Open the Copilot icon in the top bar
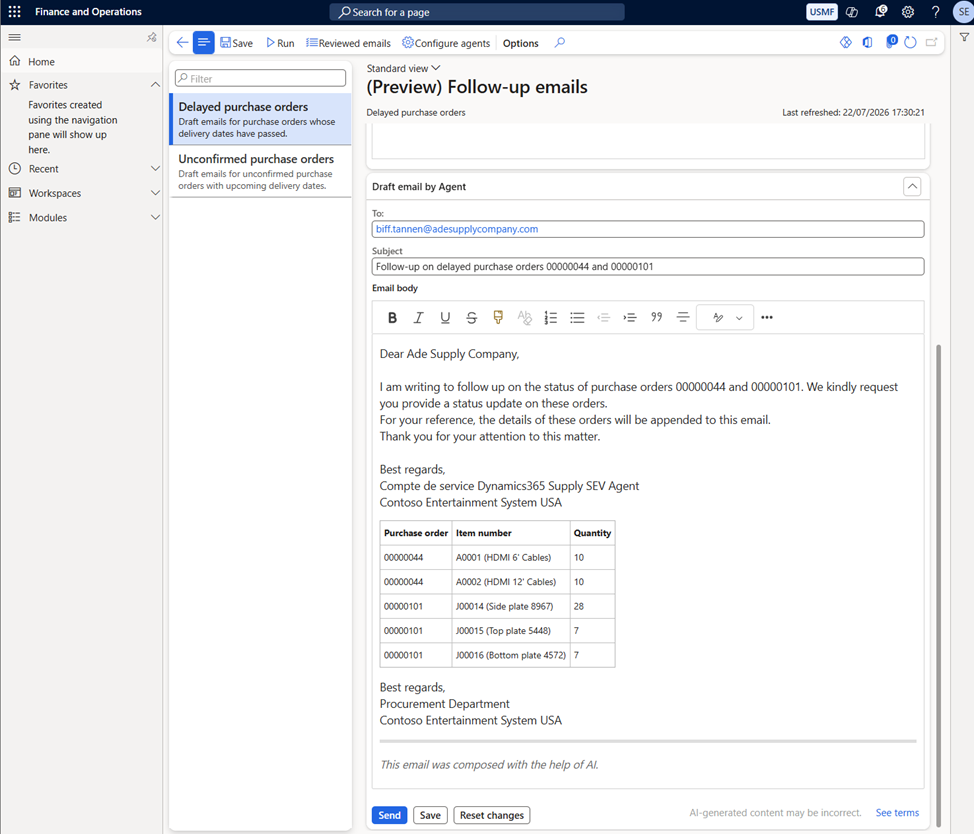The width and height of the screenshot is (974, 834). pyautogui.click(x=852, y=12)
